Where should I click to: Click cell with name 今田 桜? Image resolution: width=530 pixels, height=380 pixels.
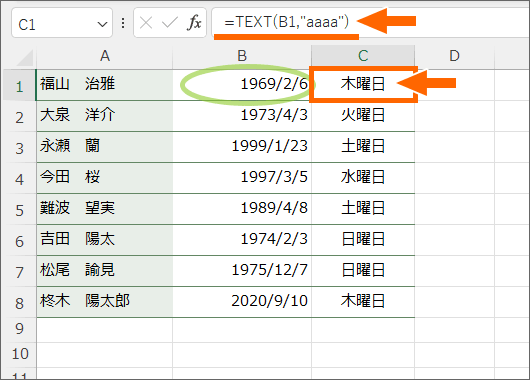tap(105, 178)
